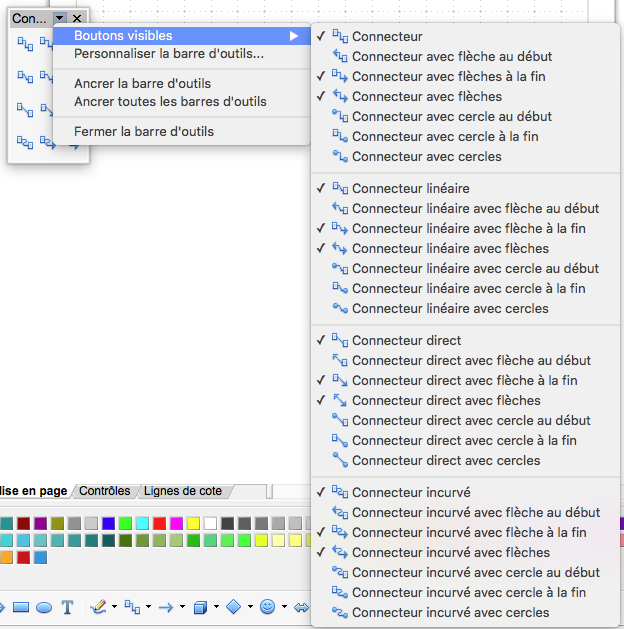Enable Connecteur avec flèche au début

point(466,57)
